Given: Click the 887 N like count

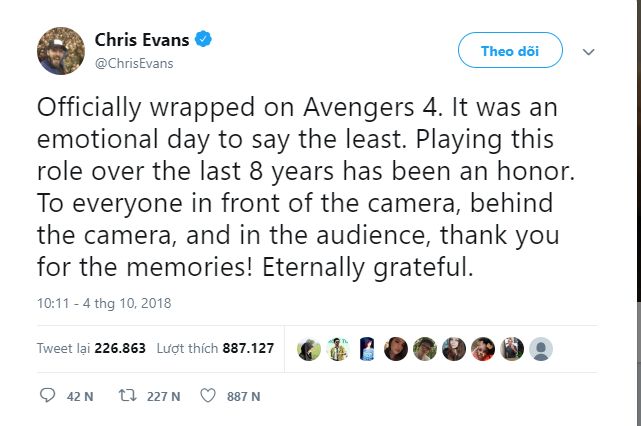Looking at the screenshot, I should pyautogui.click(x=243, y=396).
